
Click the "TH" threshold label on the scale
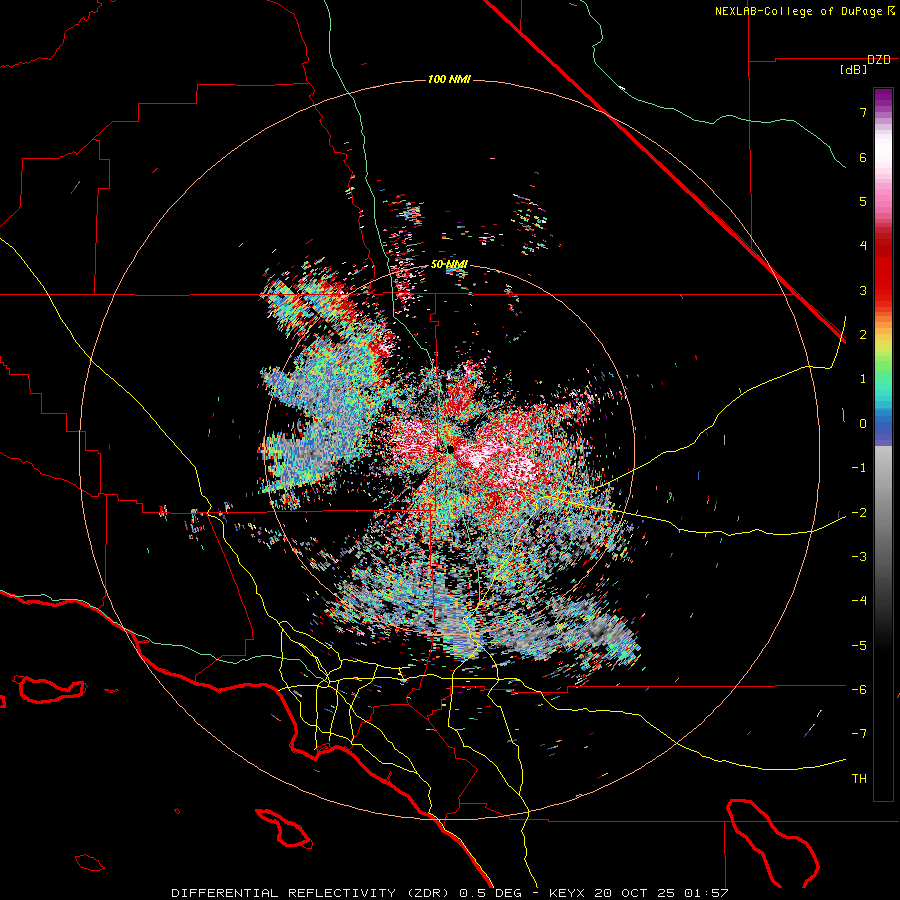[x=859, y=779]
